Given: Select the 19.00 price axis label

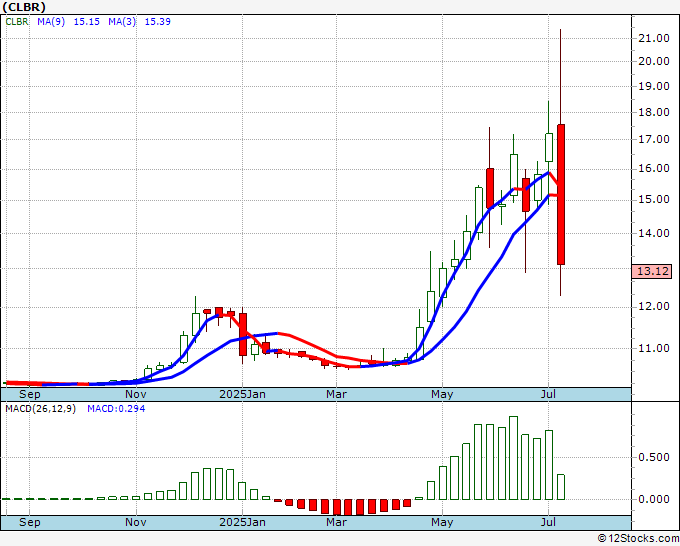Looking at the screenshot, I should [x=654, y=86].
